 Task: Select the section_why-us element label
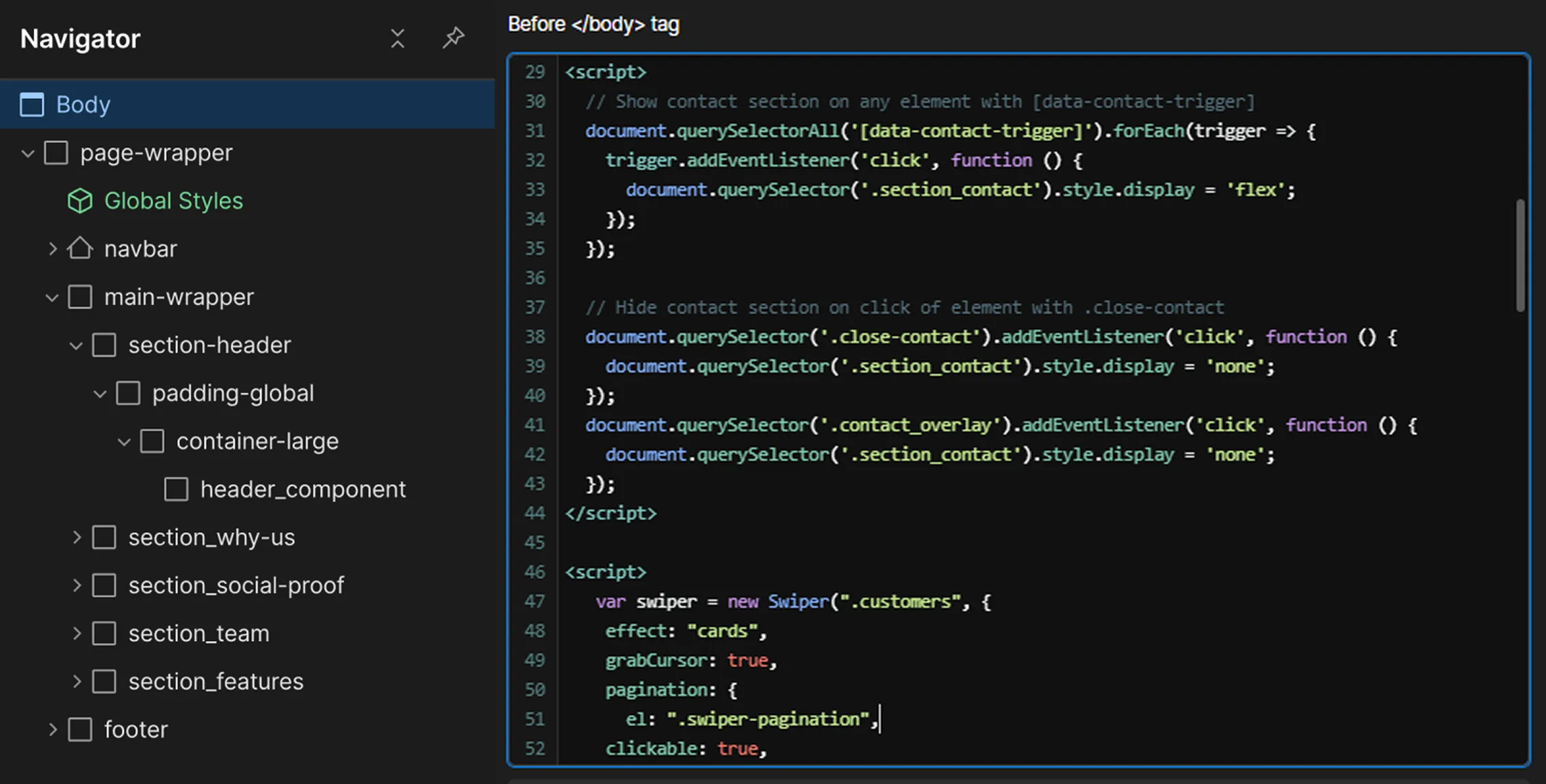[211, 538]
